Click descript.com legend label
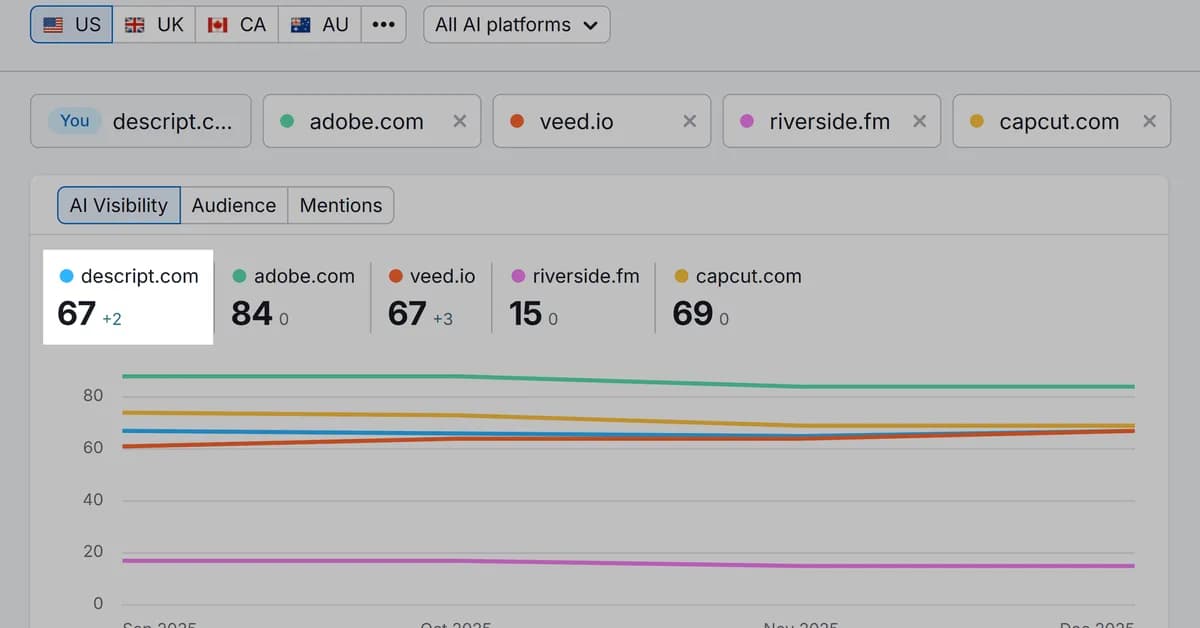The height and width of the screenshot is (628, 1200). pos(139,276)
